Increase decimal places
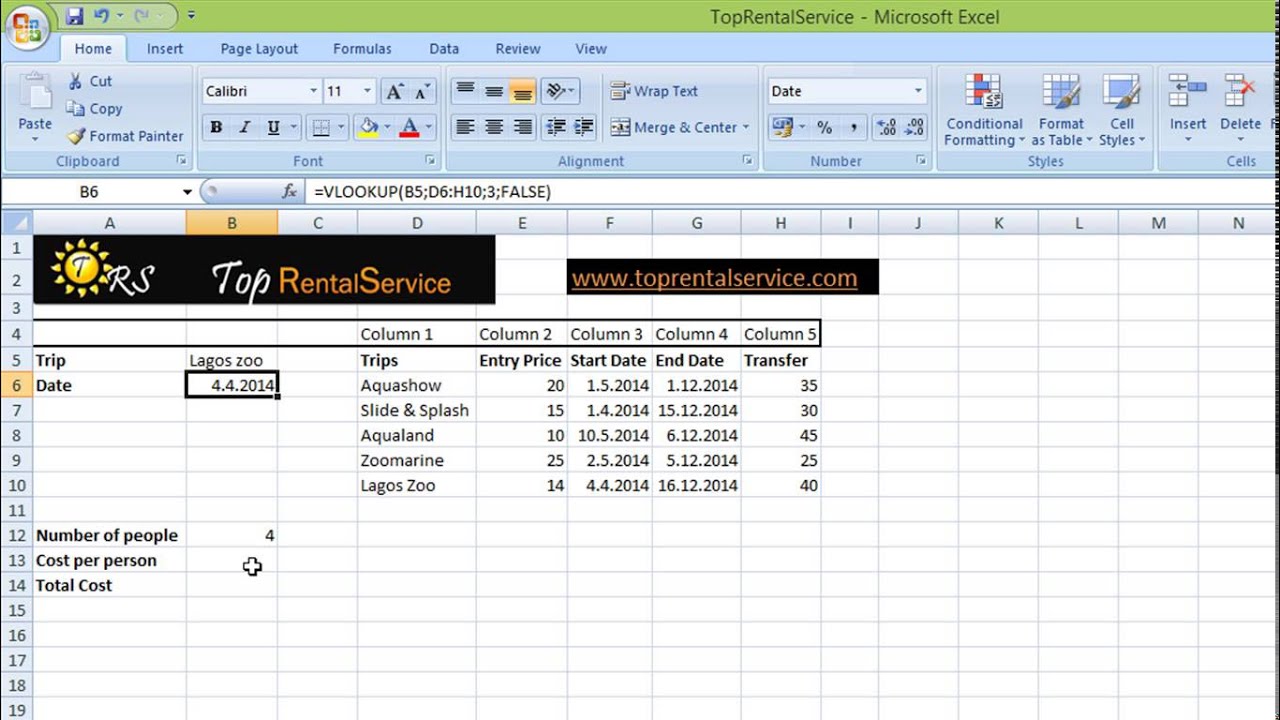This screenshot has width=1280, height=720. [886, 127]
